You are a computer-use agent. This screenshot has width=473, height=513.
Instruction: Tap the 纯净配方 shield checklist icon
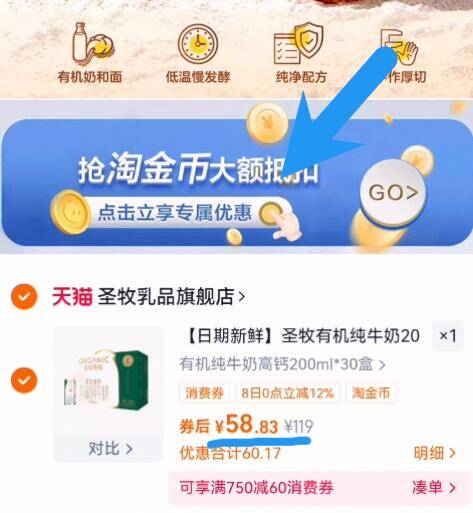(298, 43)
